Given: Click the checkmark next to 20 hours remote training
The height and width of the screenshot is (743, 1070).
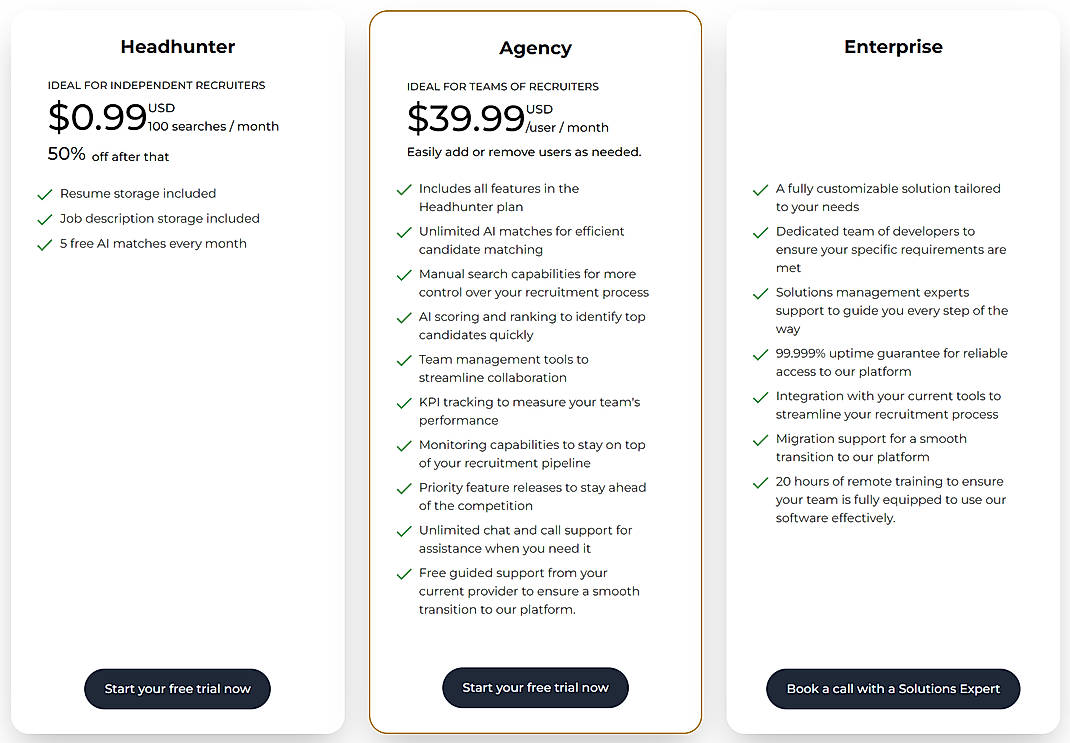Looking at the screenshot, I should pos(761,482).
